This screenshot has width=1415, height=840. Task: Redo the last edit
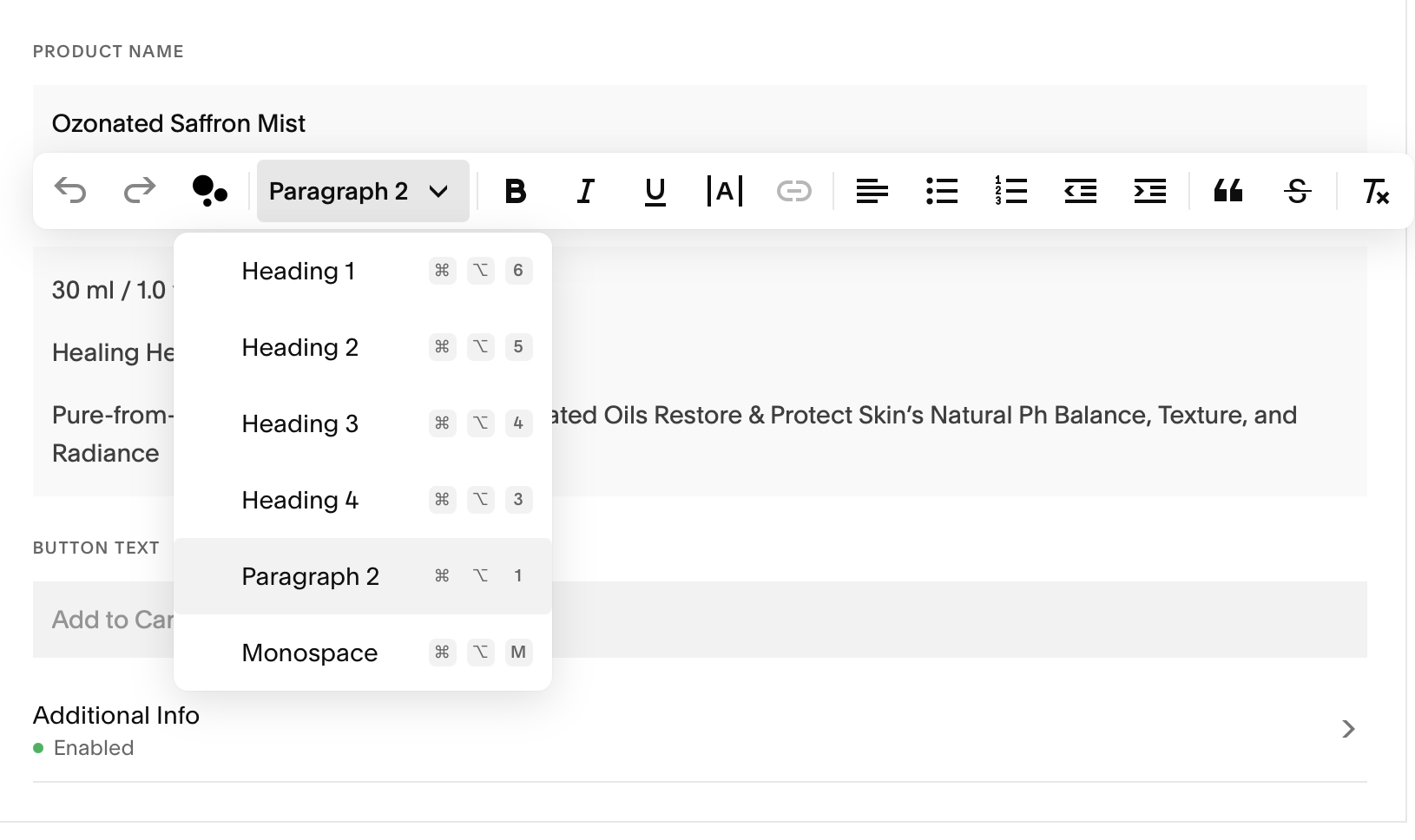pos(140,190)
